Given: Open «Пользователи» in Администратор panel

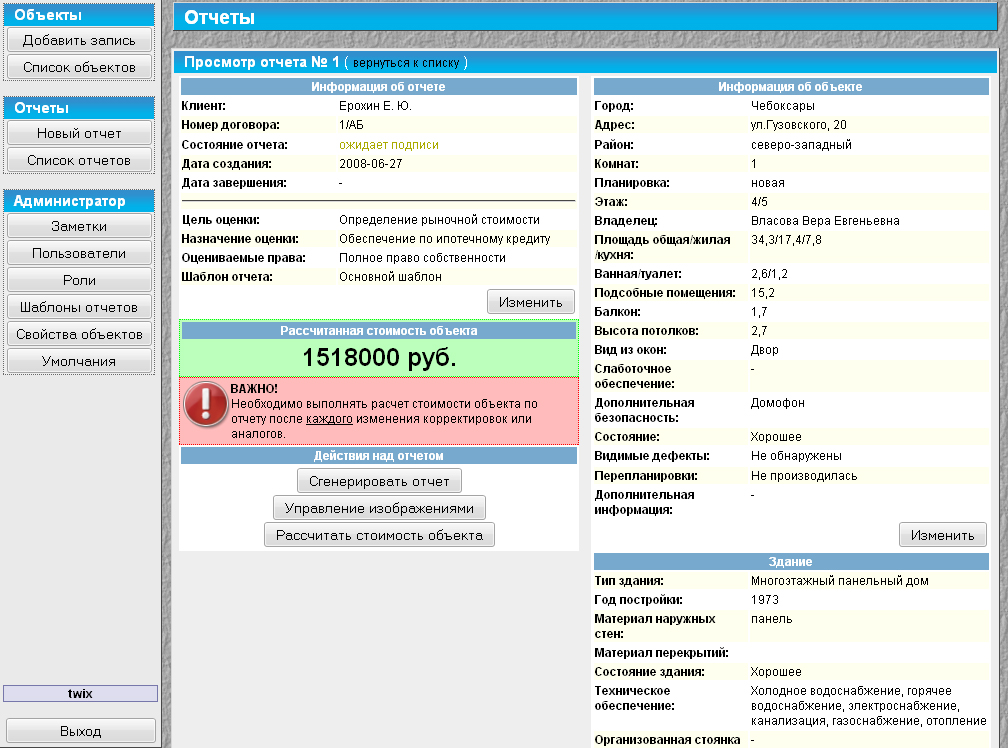Looking at the screenshot, I should (79, 252).
